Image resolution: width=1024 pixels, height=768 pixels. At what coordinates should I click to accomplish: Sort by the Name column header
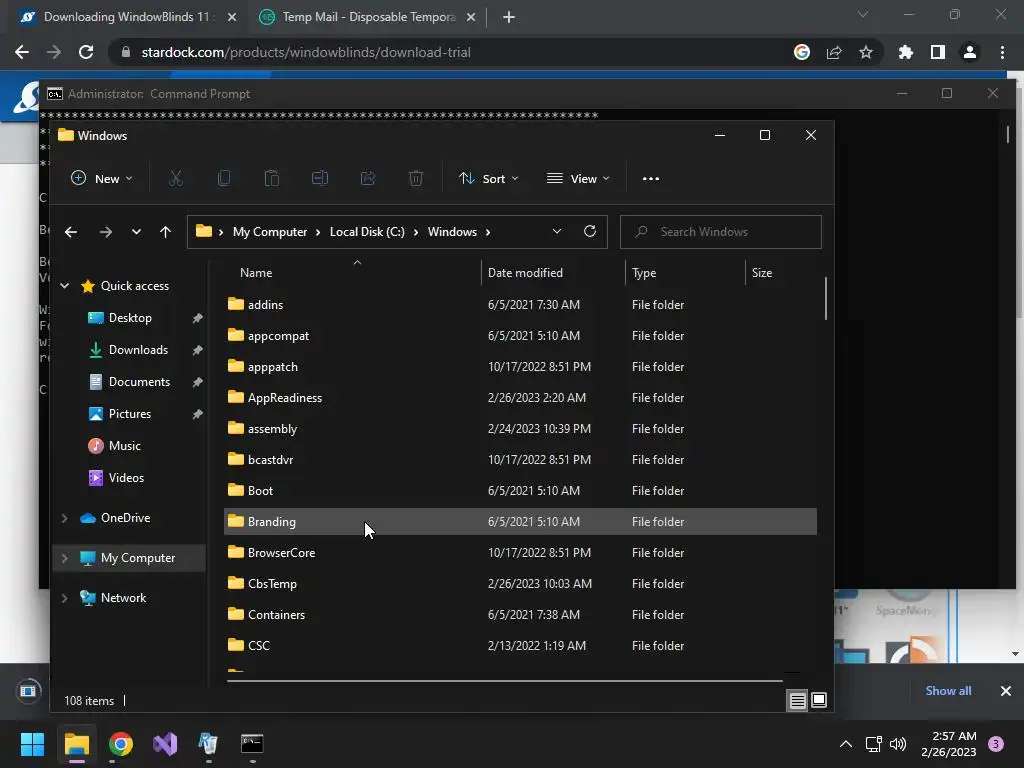256,273
